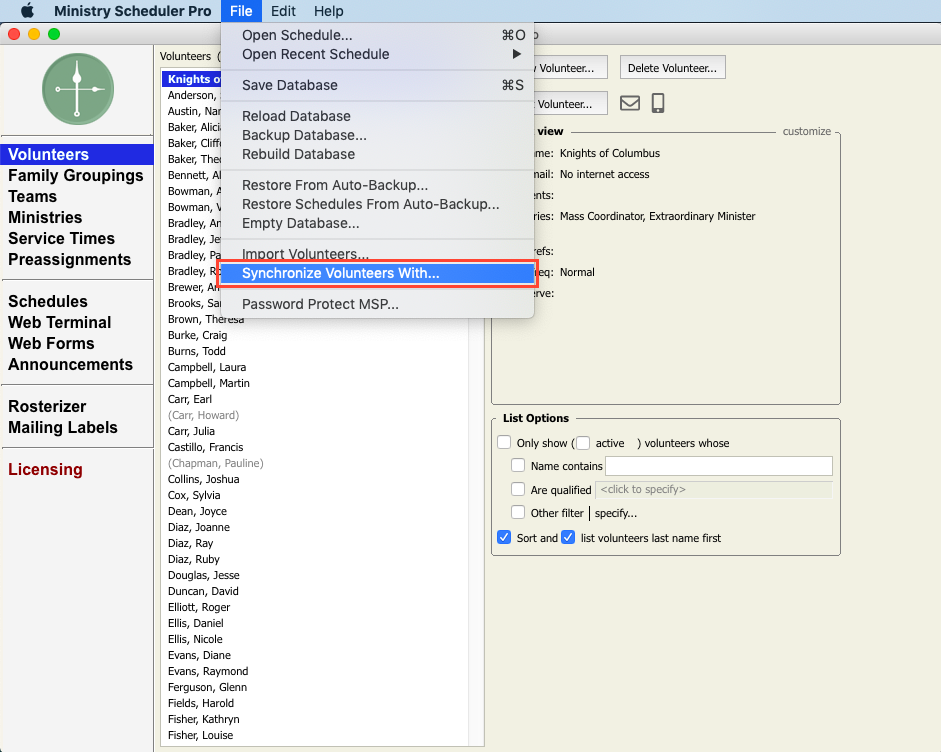Expand the Open Recent Schedule submenu

coord(377,54)
